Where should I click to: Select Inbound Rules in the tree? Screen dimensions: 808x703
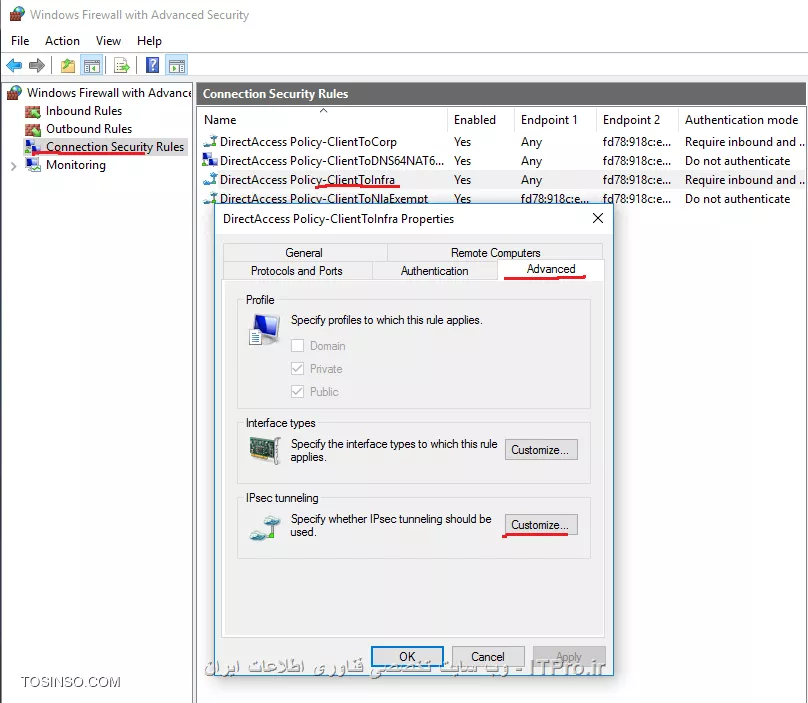[x=84, y=111]
